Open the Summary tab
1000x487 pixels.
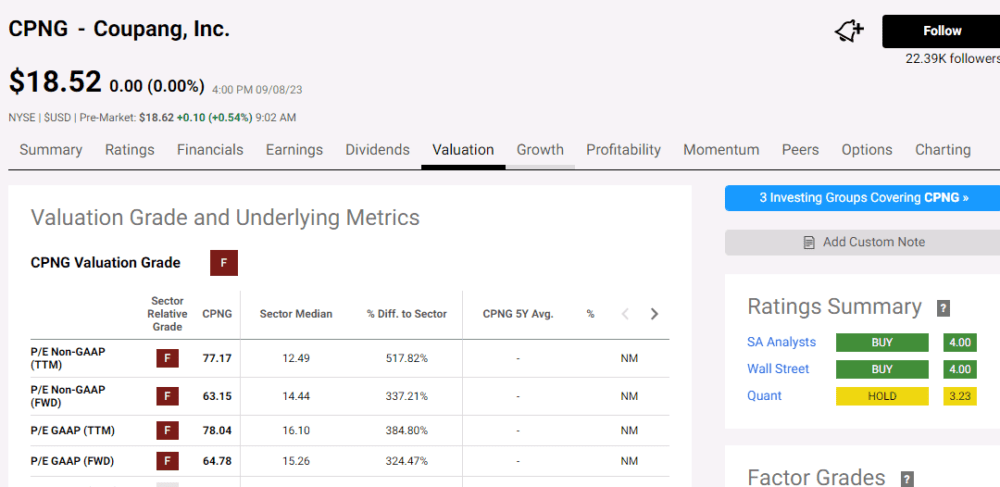[x=50, y=150]
